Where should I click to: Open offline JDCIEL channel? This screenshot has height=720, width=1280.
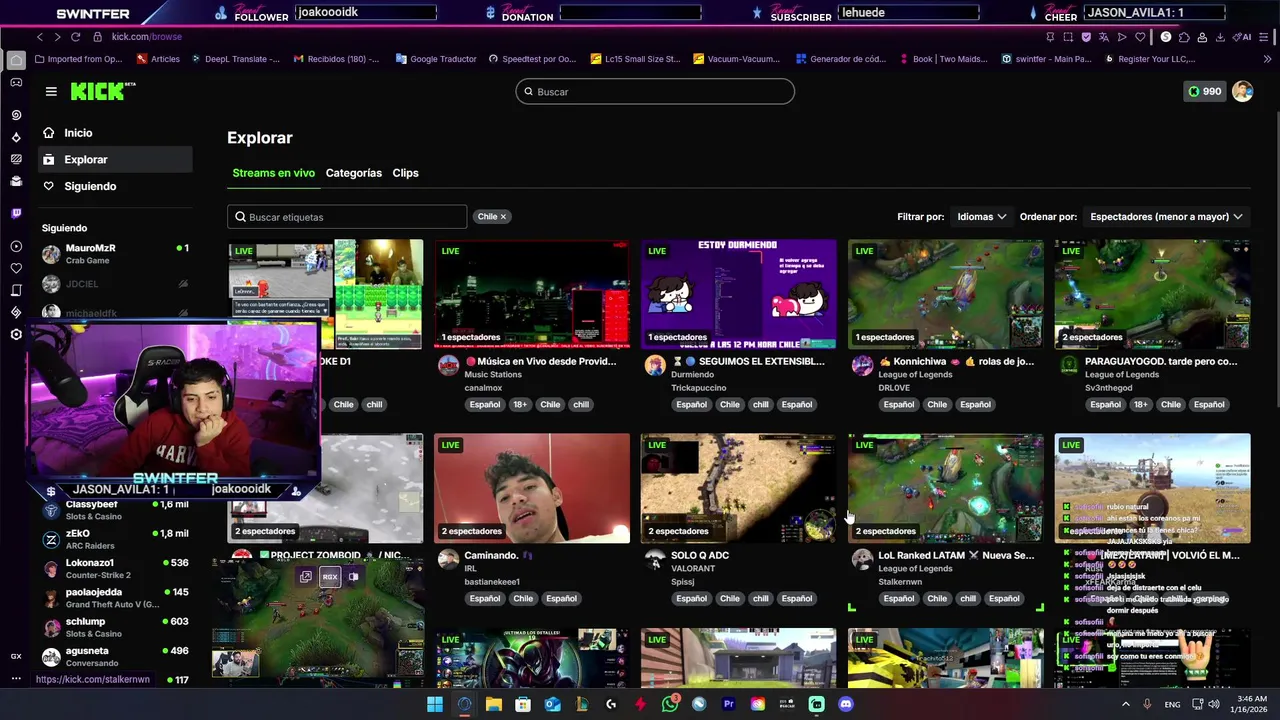click(x=115, y=284)
